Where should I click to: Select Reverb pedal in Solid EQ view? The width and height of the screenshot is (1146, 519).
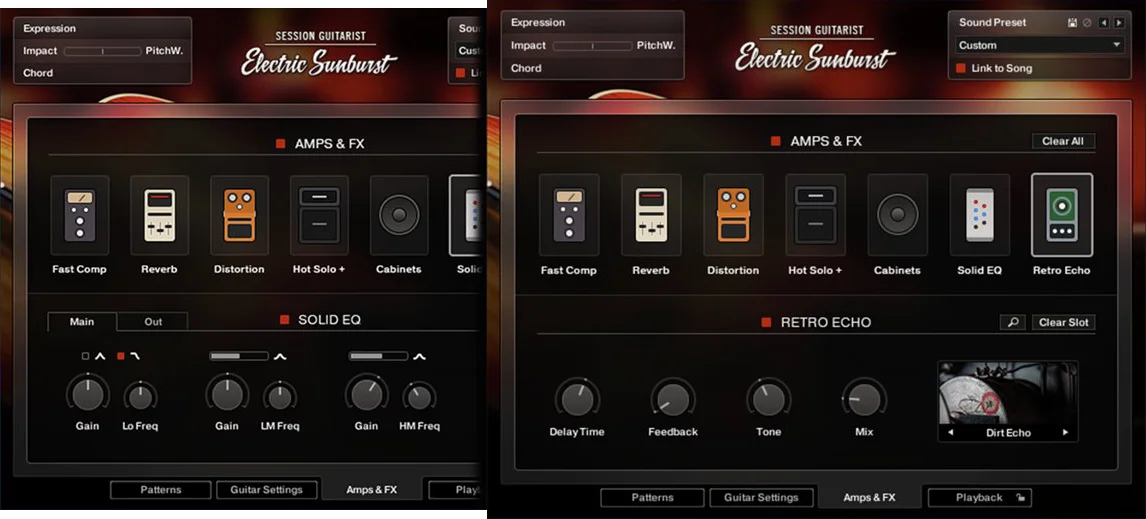click(x=159, y=216)
